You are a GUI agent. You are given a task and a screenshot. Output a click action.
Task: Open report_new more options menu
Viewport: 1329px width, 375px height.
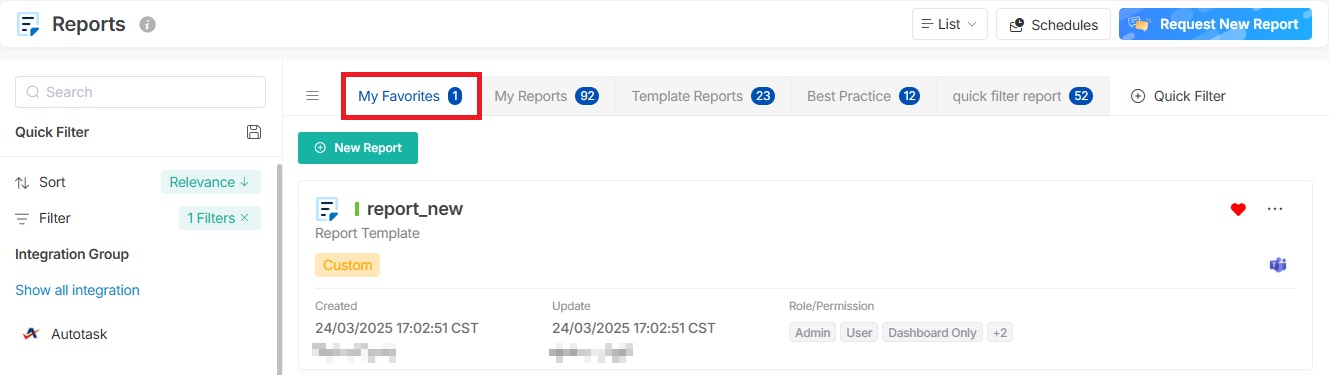coord(1275,209)
